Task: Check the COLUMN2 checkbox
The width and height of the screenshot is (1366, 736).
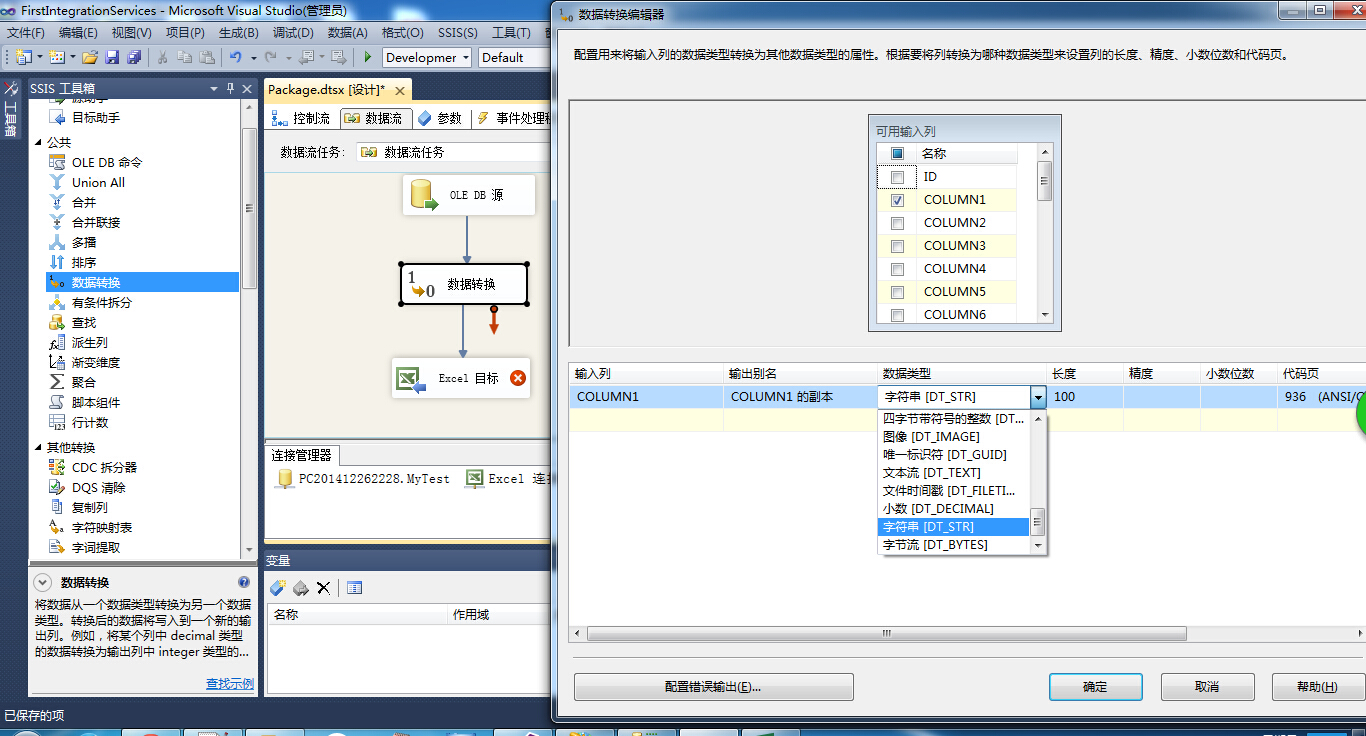Action: click(x=897, y=223)
